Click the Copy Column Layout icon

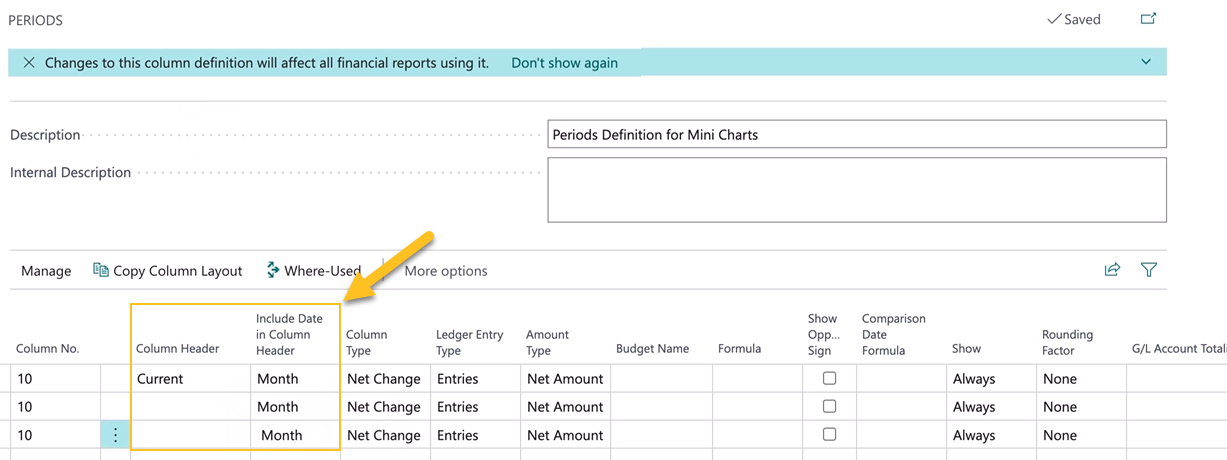[x=101, y=270]
